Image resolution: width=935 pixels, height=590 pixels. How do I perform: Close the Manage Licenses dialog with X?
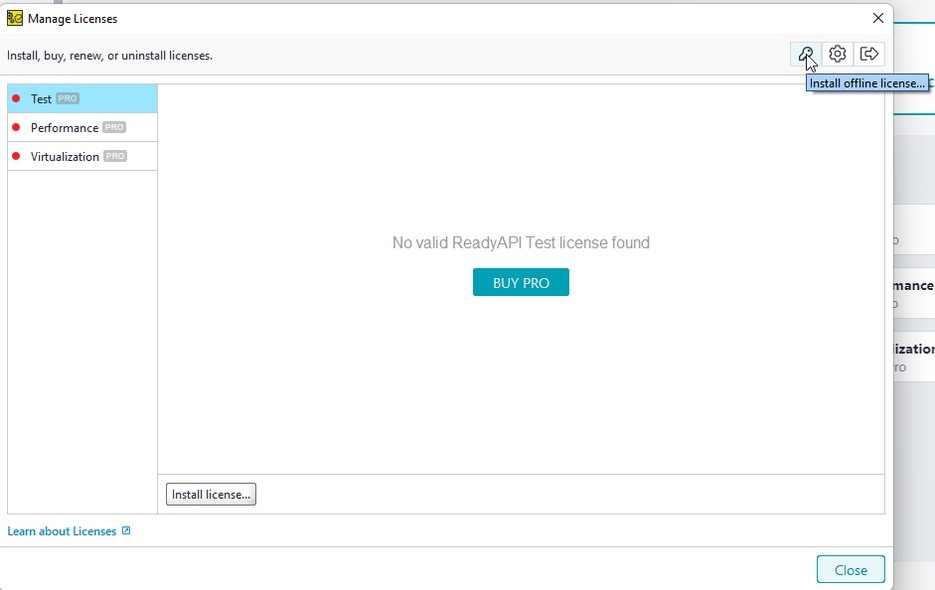click(878, 18)
